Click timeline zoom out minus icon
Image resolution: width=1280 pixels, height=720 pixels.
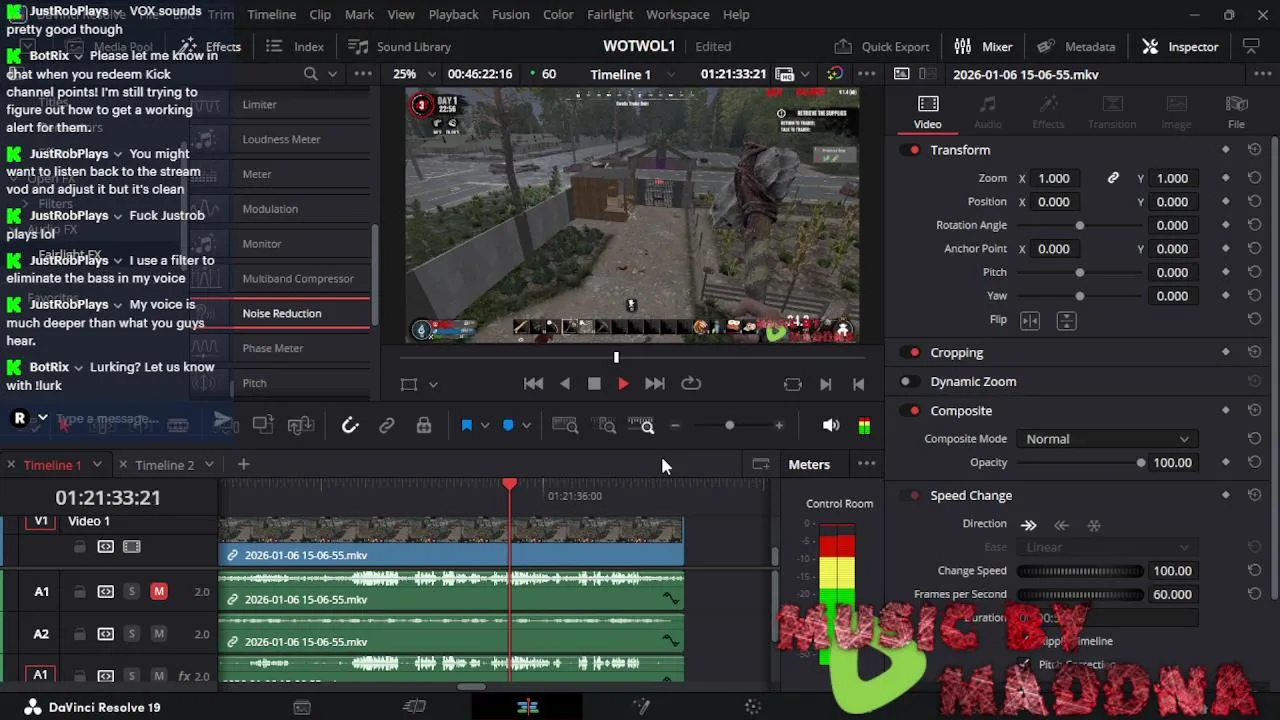pos(675,426)
